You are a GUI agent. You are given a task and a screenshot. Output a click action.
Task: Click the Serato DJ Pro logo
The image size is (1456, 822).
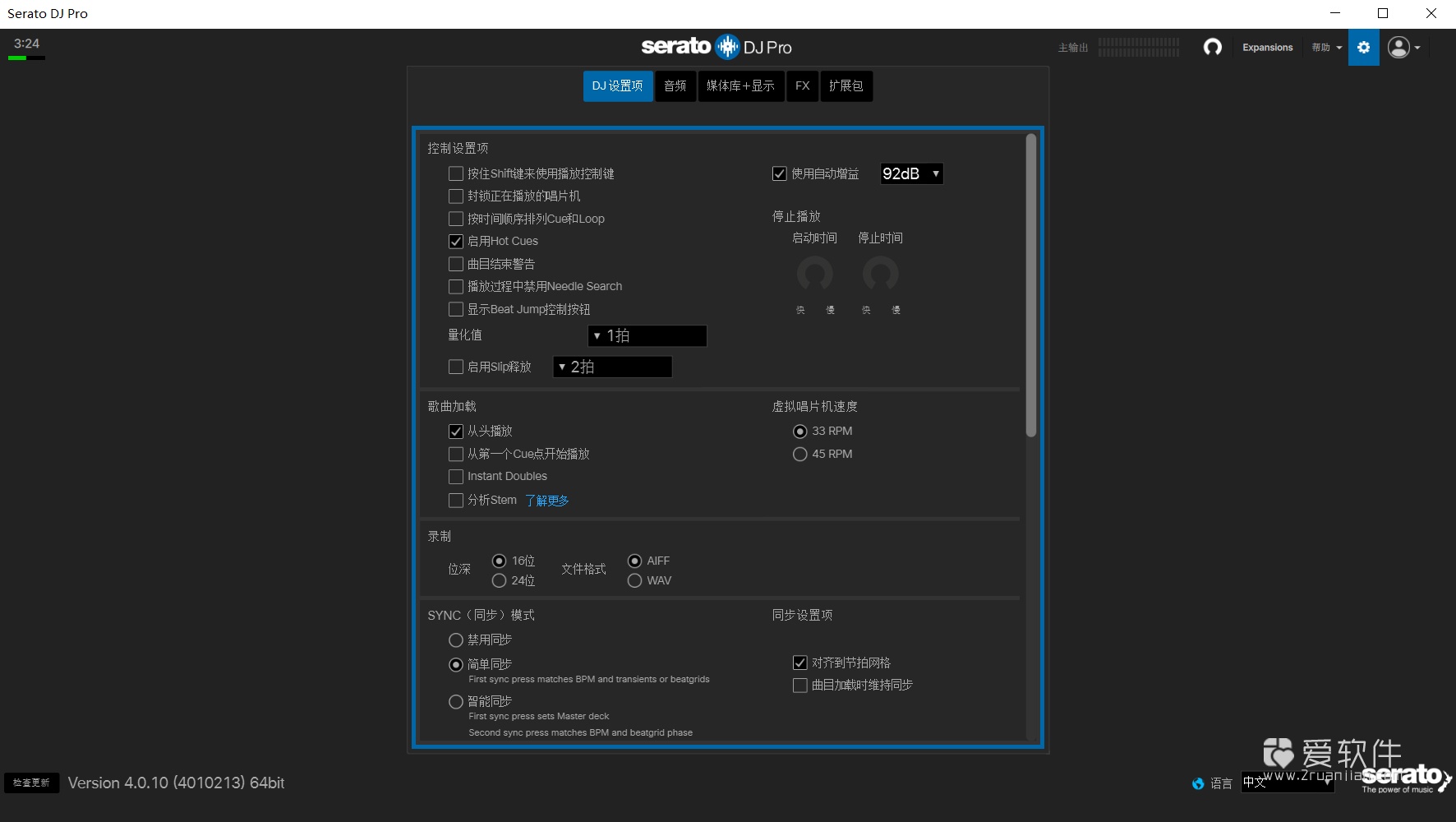click(716, 47)
